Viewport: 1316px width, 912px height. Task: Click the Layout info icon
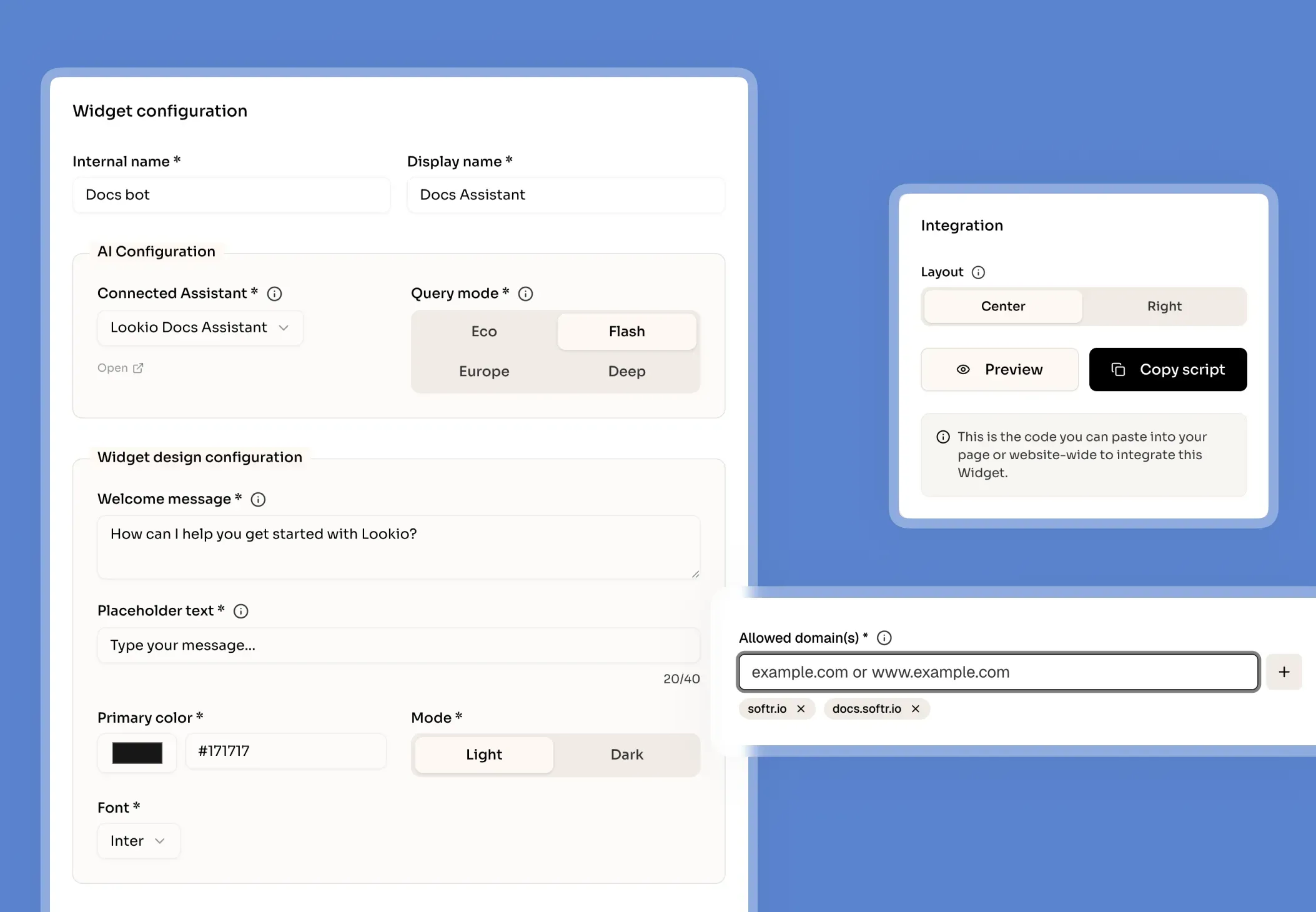coord(979,272)
